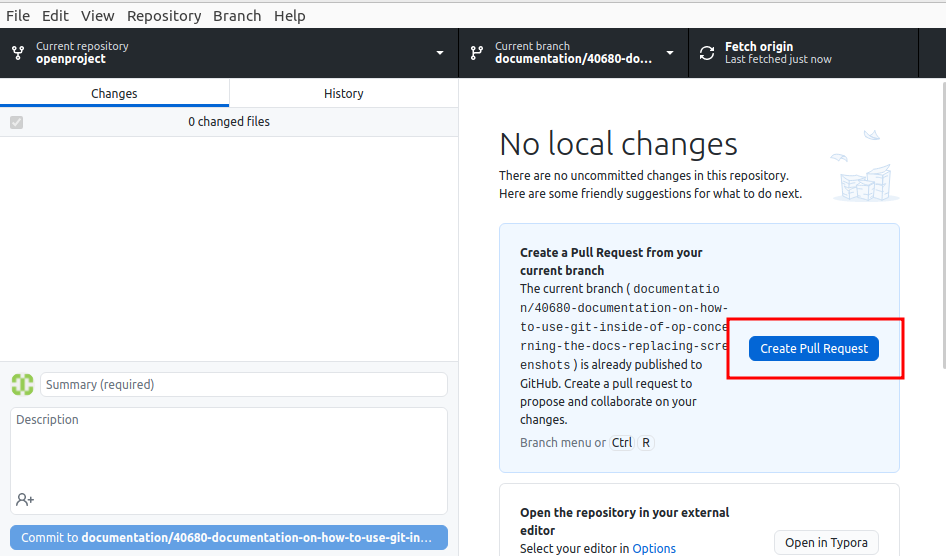The image size is (946, 556).
Task: Click the Create Pull Request button
Action: [x=813, y=348]
